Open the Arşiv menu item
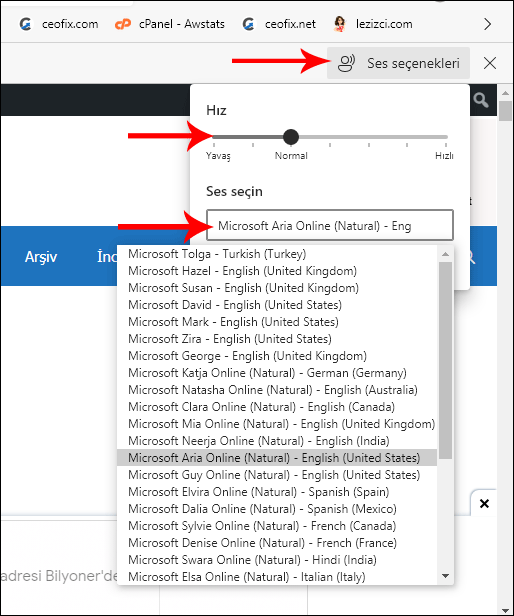 coord(41,257)
